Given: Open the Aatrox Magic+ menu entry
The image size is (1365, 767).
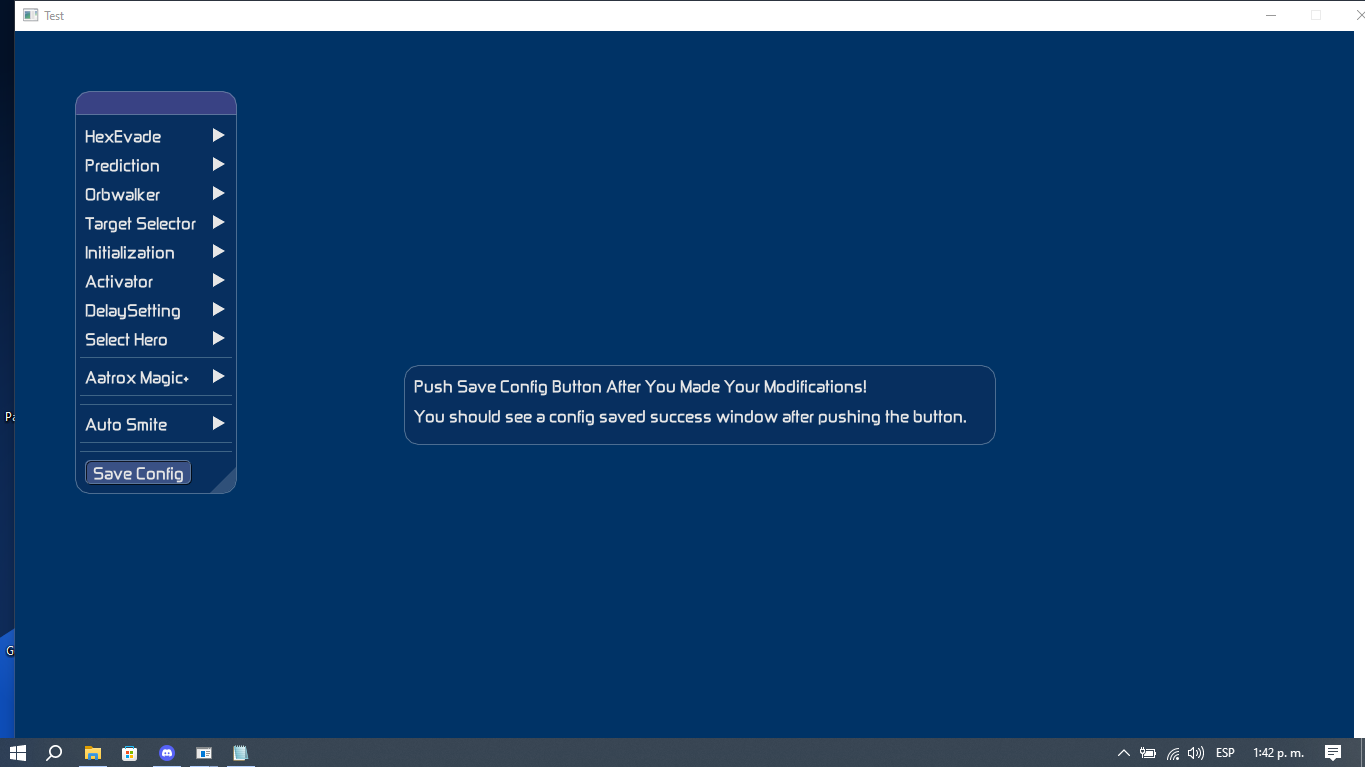Looking at the screenshot, I should [137, 378].
